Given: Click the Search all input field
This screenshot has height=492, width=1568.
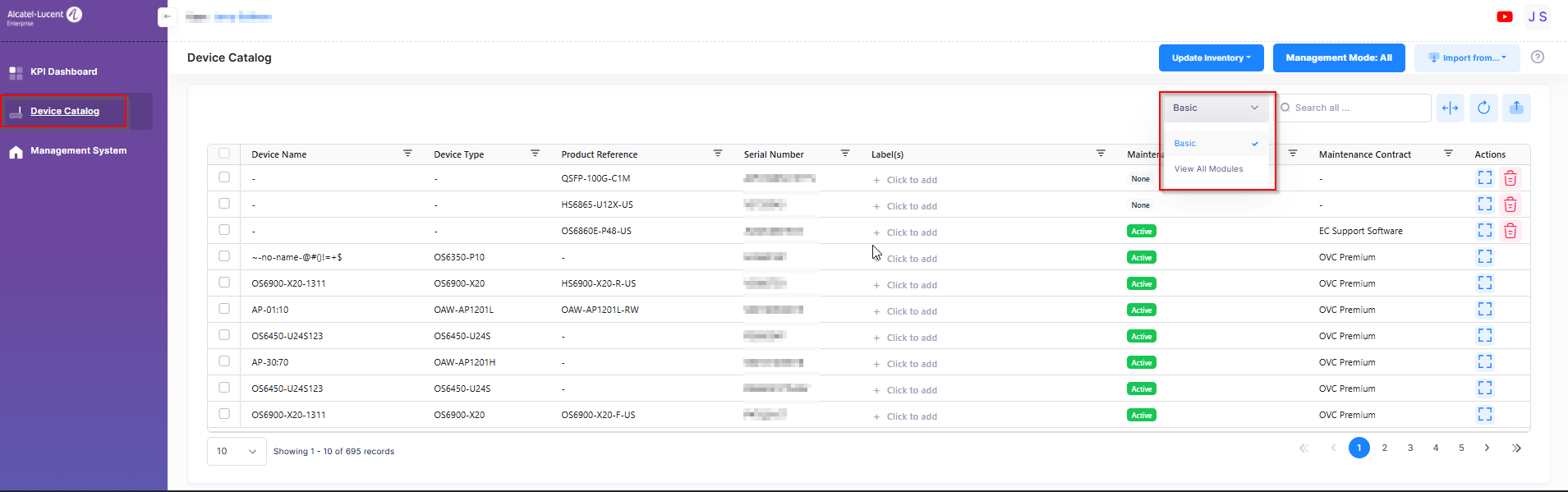Looking at the screenshot, I should [x=1355, y=108].
